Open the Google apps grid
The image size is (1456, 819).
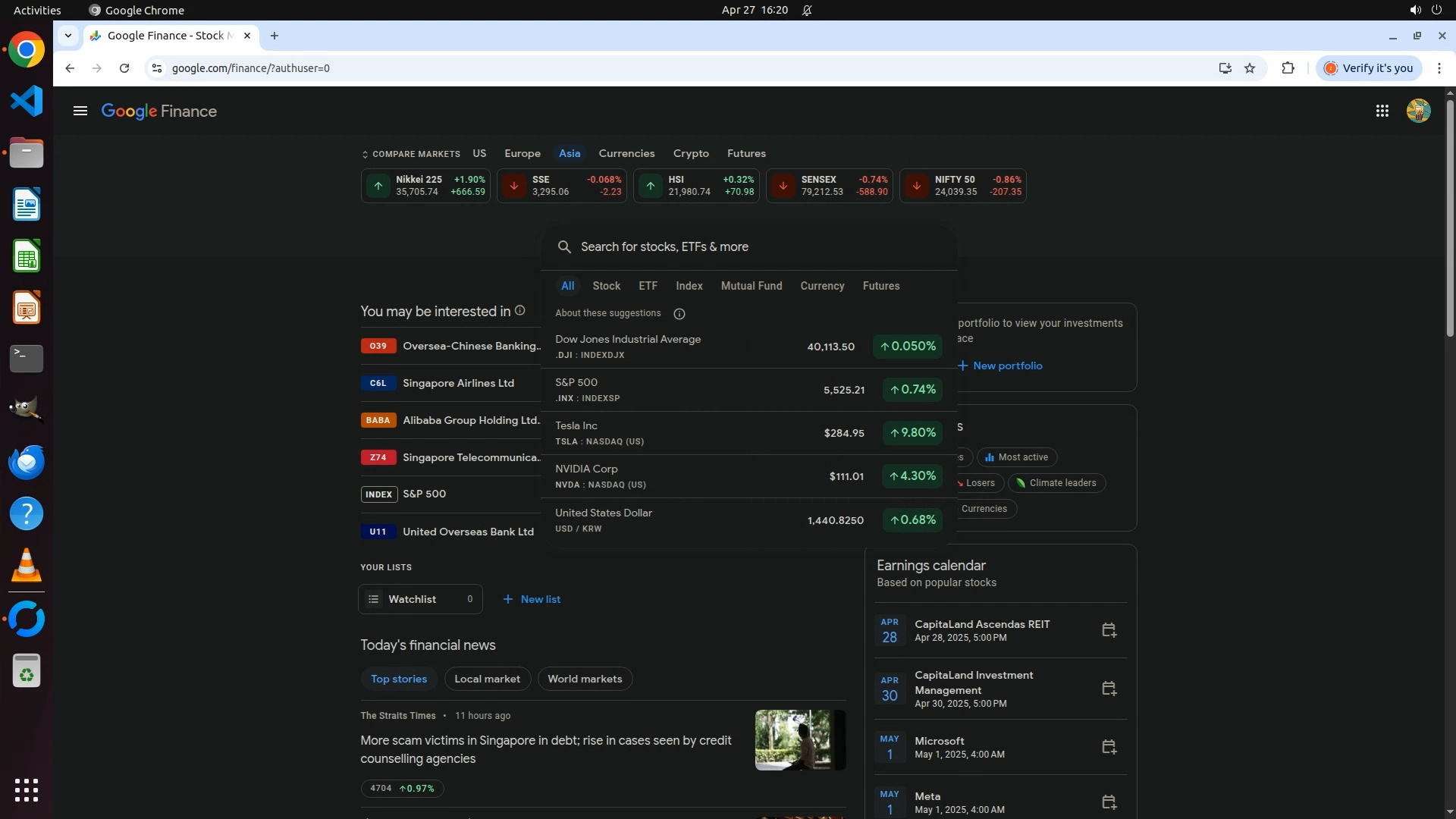1382,111
